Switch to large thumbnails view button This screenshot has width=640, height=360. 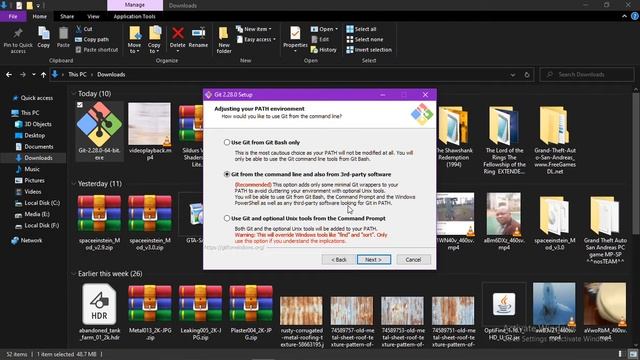[632, 354]
